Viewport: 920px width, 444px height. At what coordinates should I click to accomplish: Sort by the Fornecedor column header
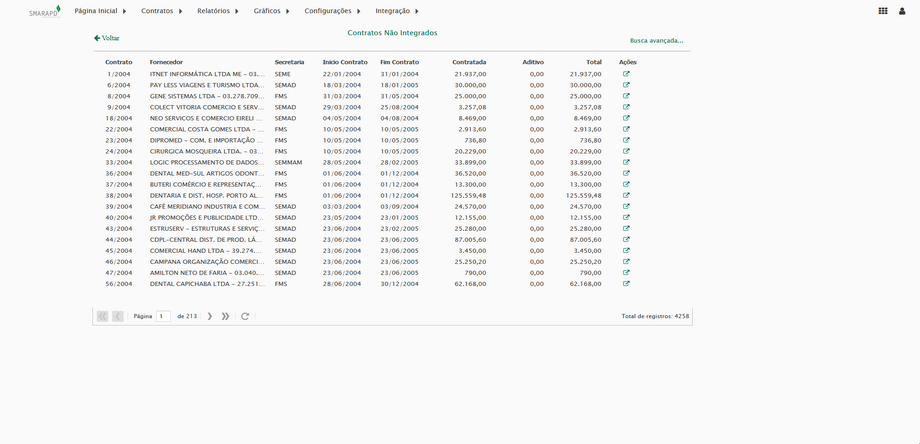coord(166,62)
